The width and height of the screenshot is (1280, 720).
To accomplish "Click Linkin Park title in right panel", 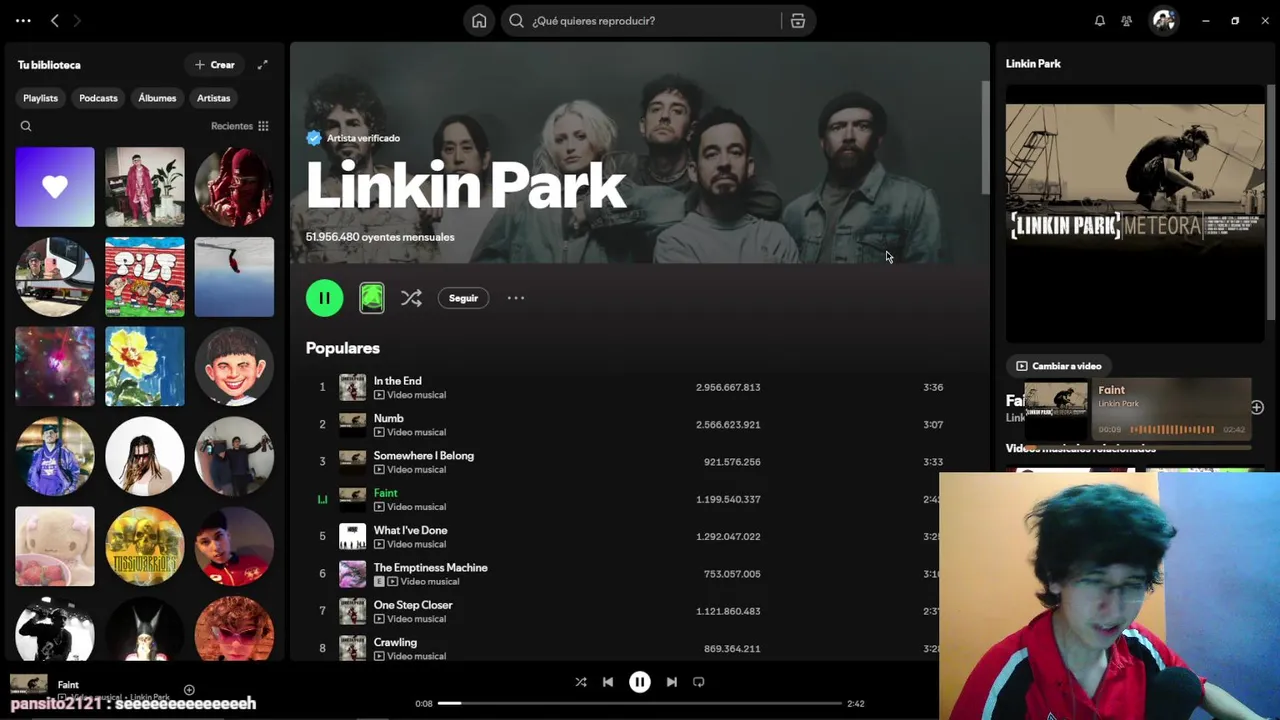I will [x=1033, y=64].
